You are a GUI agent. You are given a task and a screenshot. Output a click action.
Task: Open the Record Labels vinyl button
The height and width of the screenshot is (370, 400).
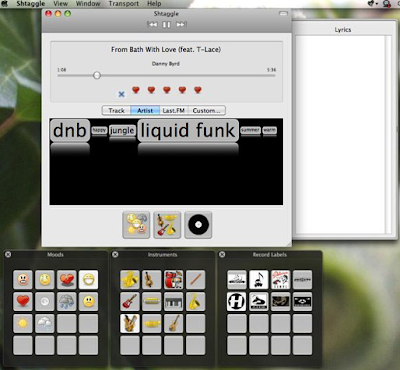(x=198, y=225)
